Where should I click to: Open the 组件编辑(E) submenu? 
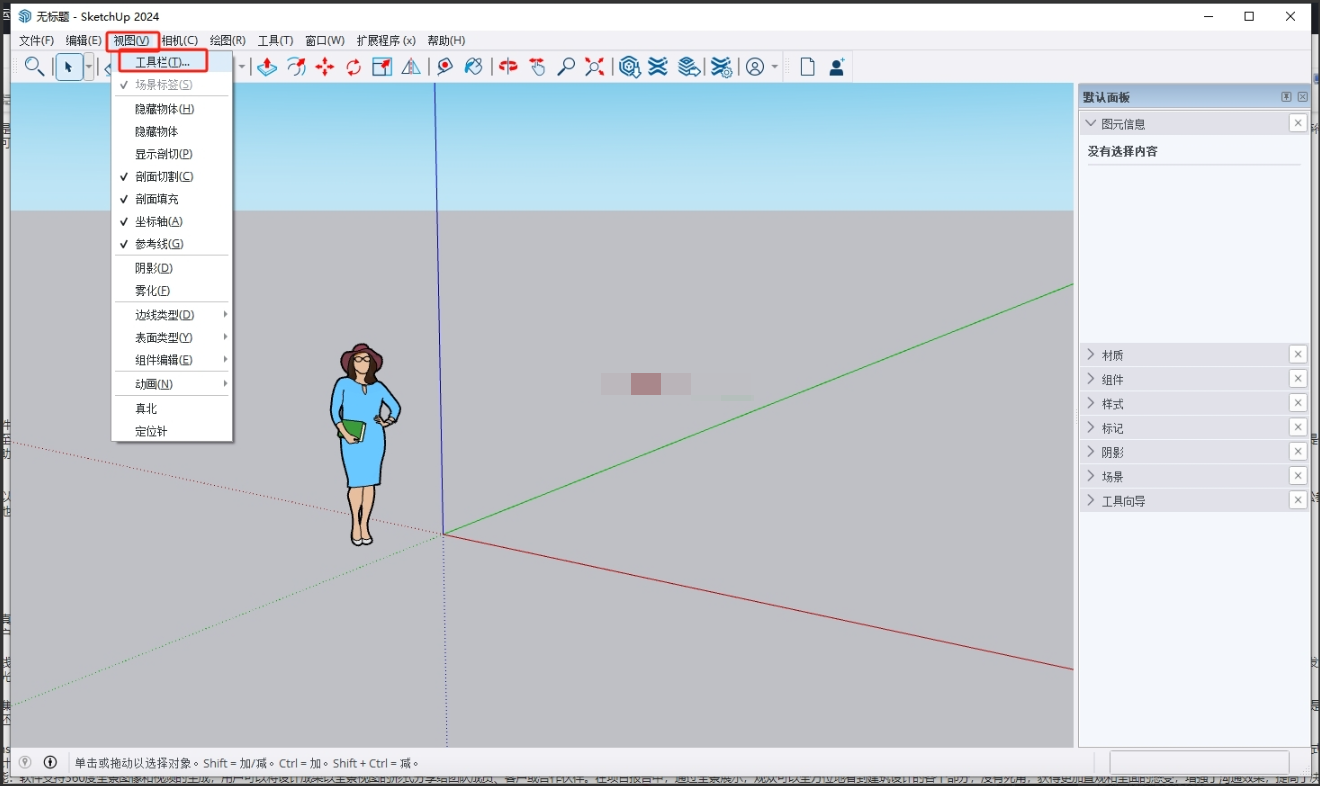172,360
